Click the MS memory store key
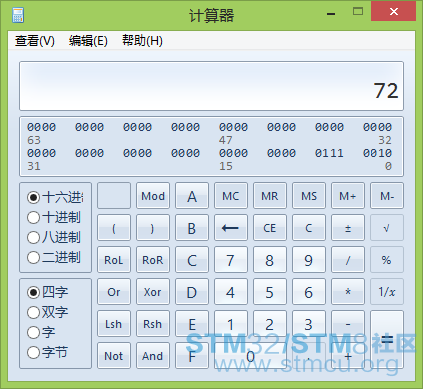The image size is (423, 389). 309,196
